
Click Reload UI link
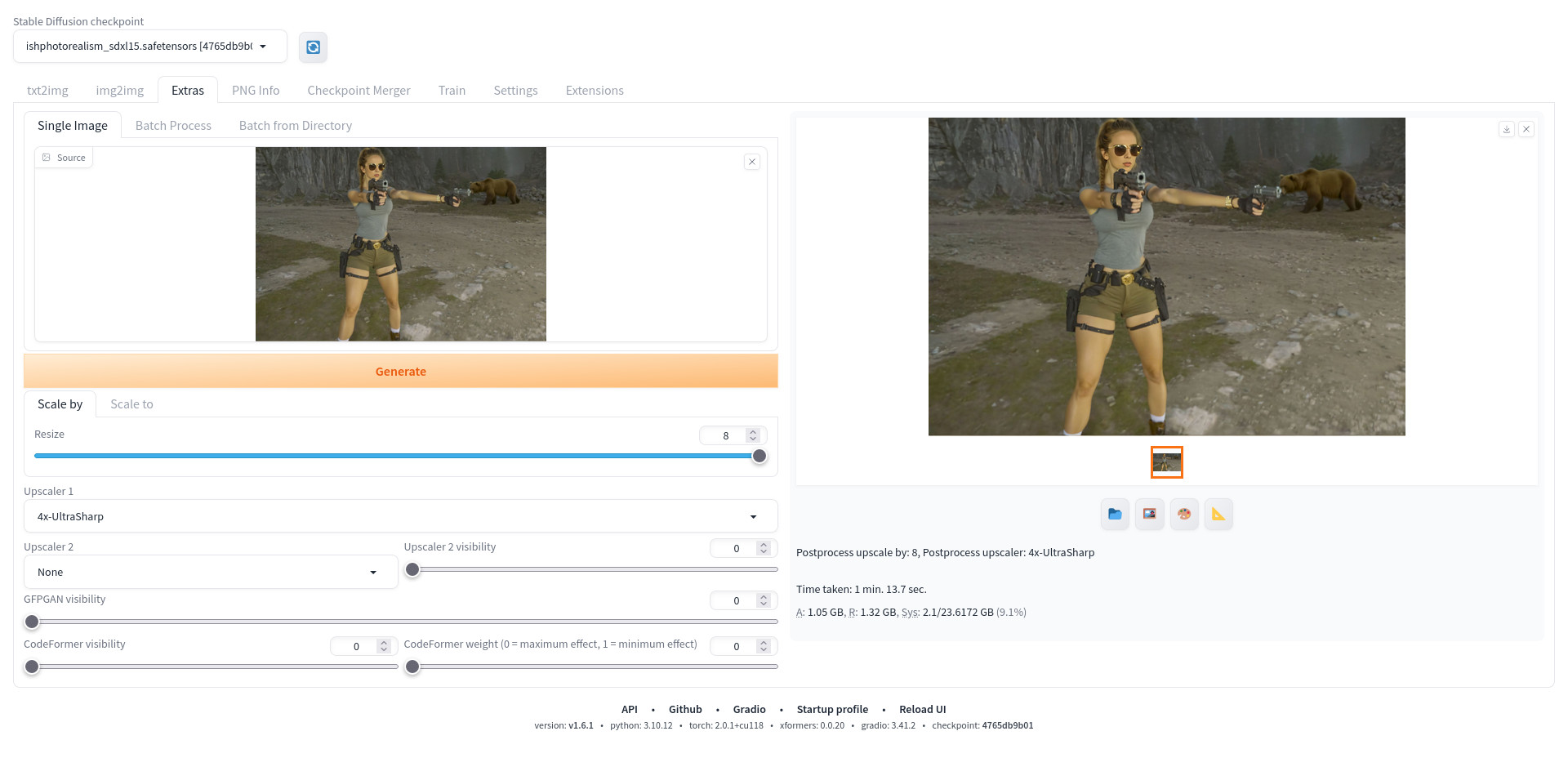(x=922, y=709)
